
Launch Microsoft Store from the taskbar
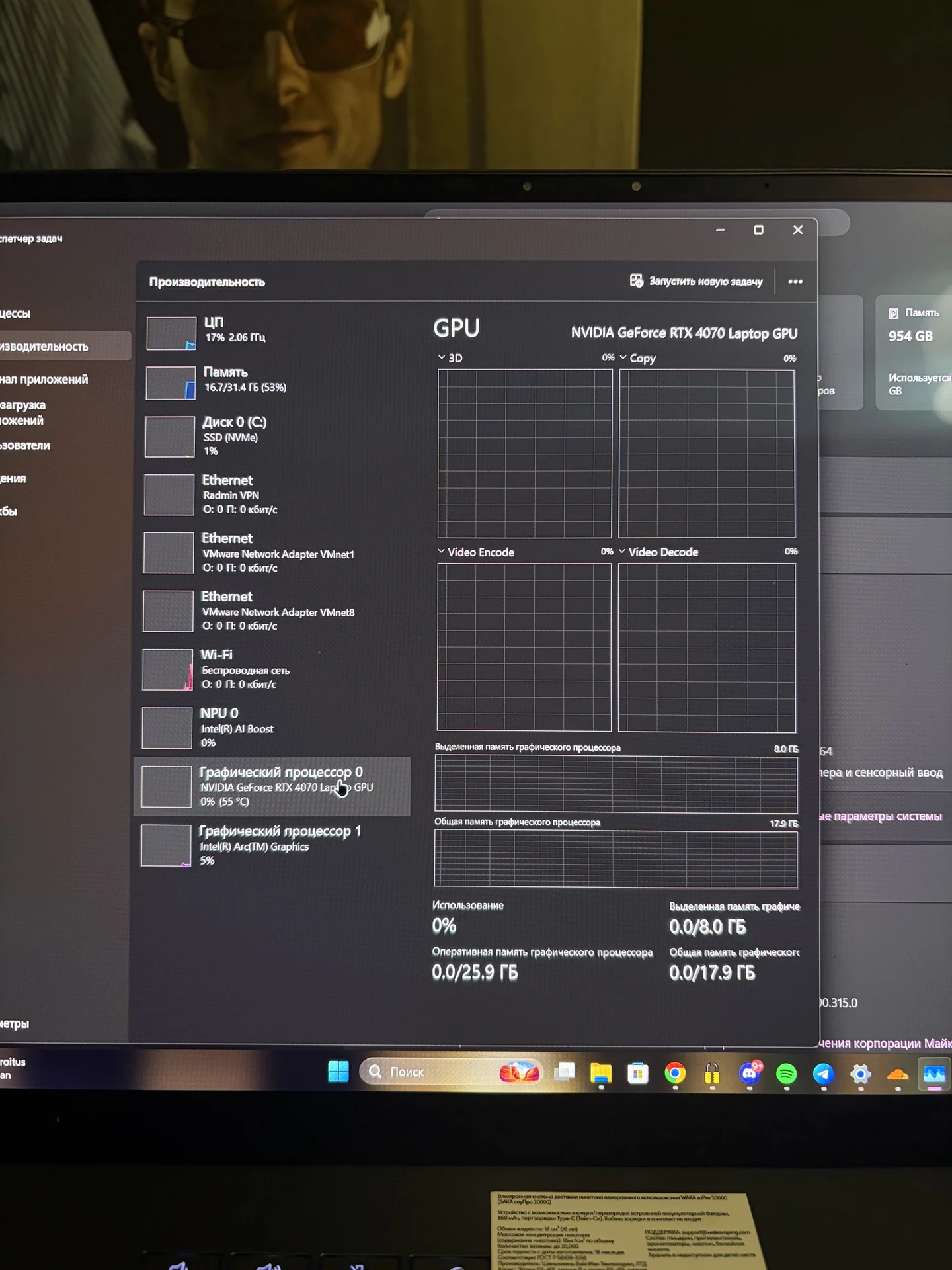coord(638,1073)
